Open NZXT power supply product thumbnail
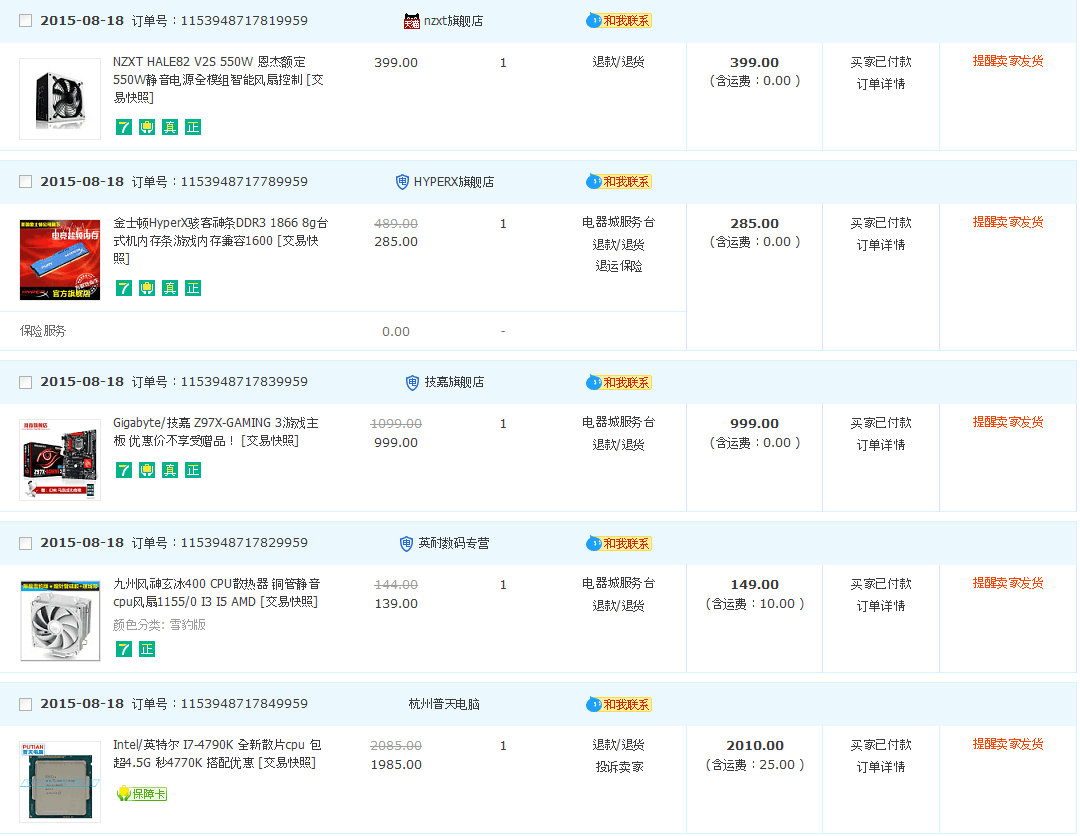This screenshot has width=1080, height=836. (x=60, y=99)
